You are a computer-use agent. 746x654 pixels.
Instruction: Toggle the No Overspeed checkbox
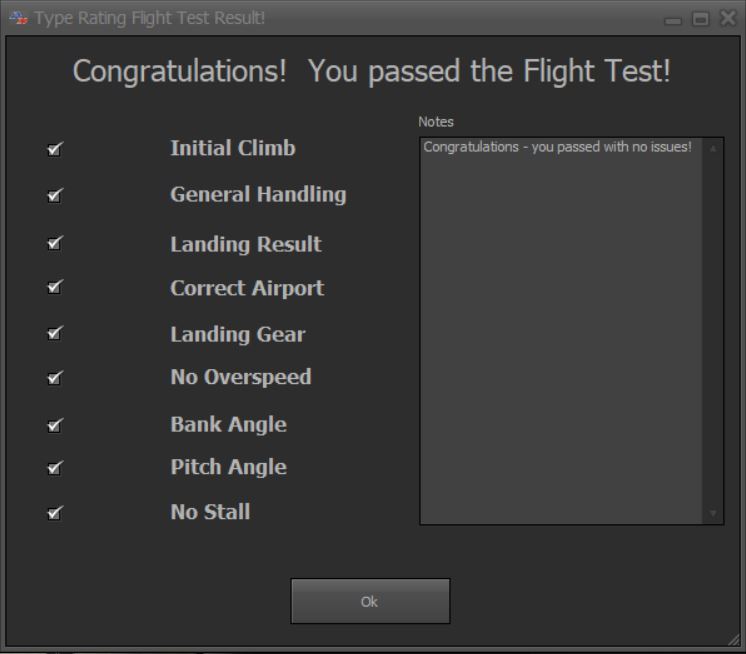click(x=54, y=378)
